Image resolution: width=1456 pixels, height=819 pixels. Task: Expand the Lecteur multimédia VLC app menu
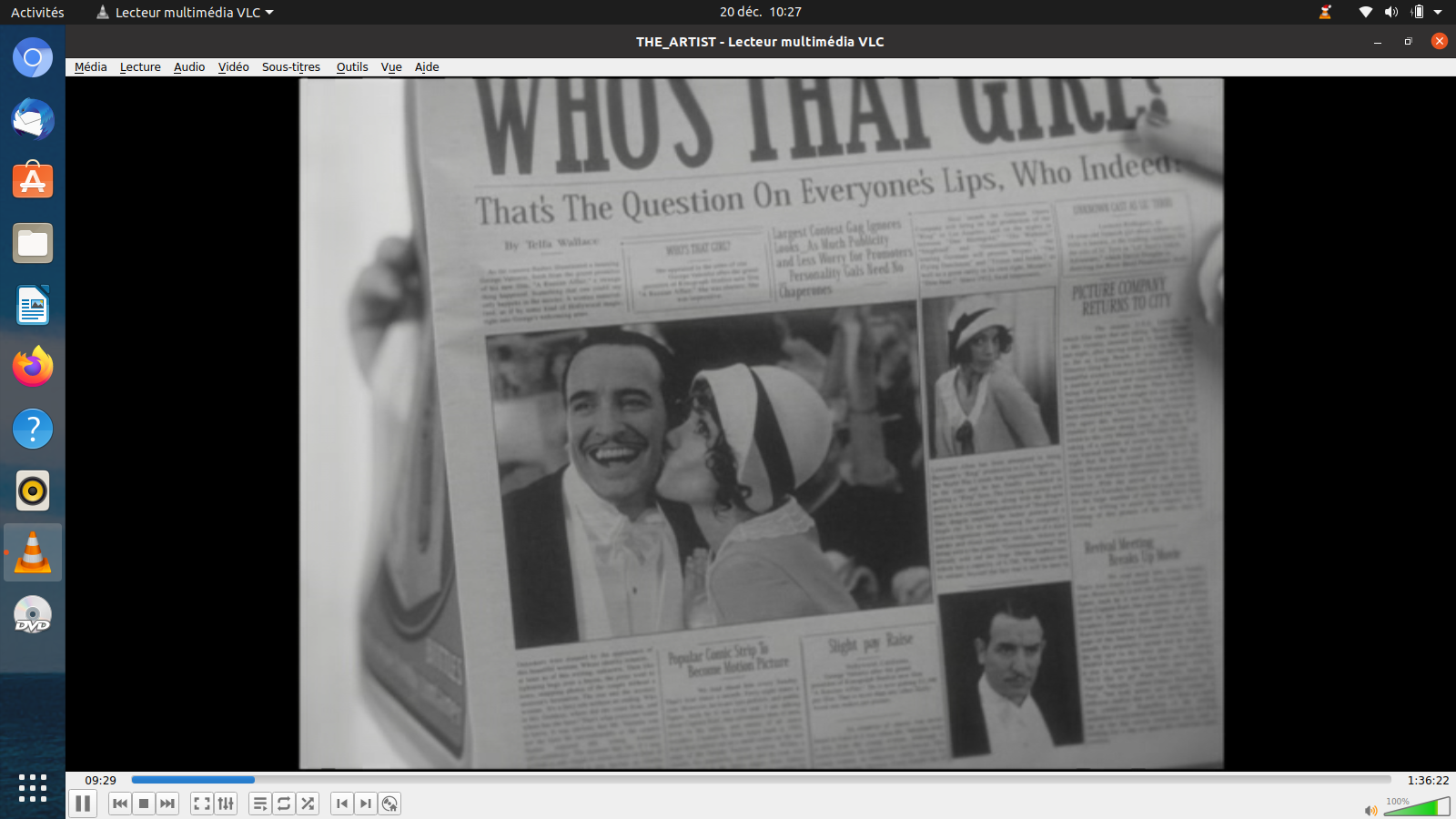click(x=187, y=13)
